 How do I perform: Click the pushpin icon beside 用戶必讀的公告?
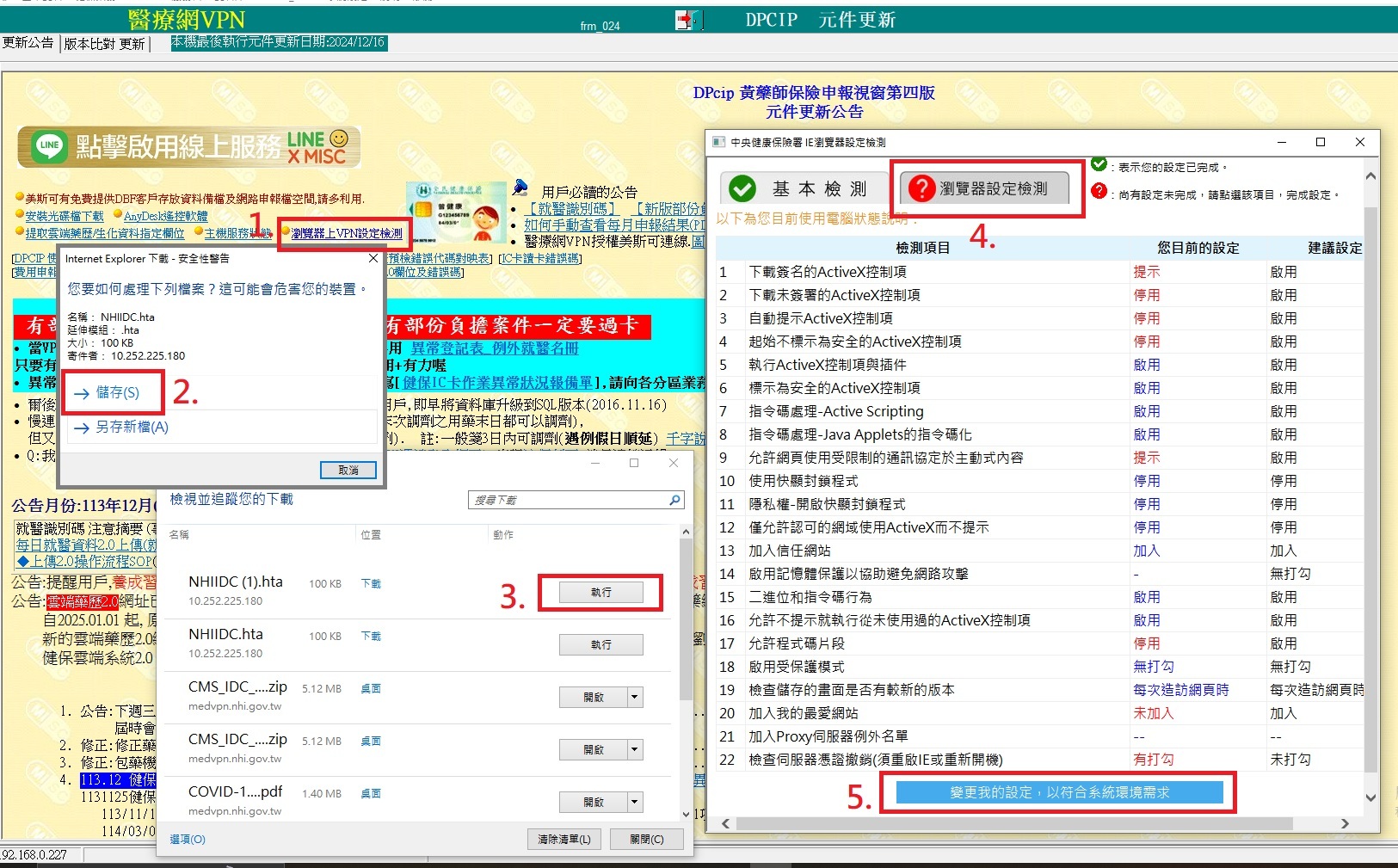pyautogui.click(x=520, y=188)
